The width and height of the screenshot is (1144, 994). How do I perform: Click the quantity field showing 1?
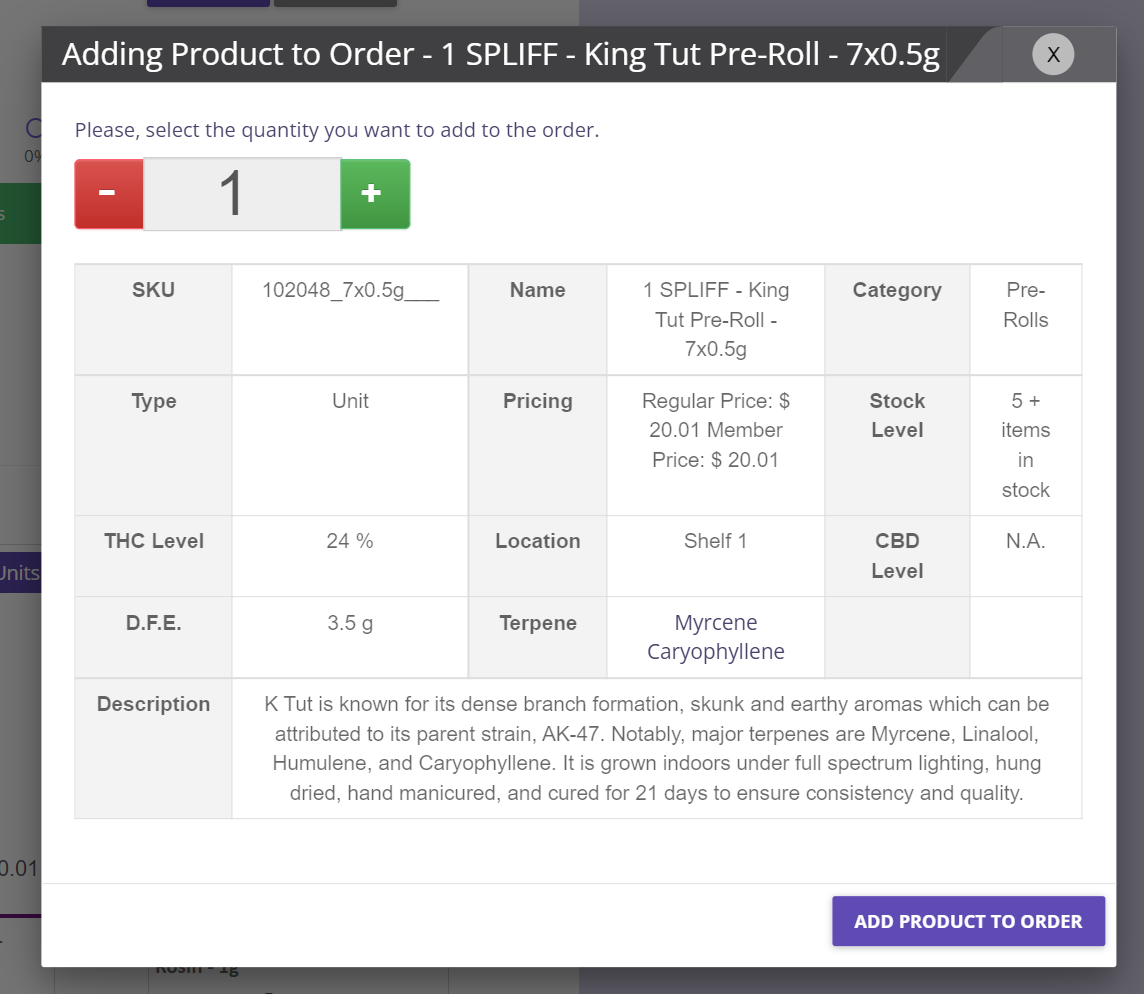point(242,194)
